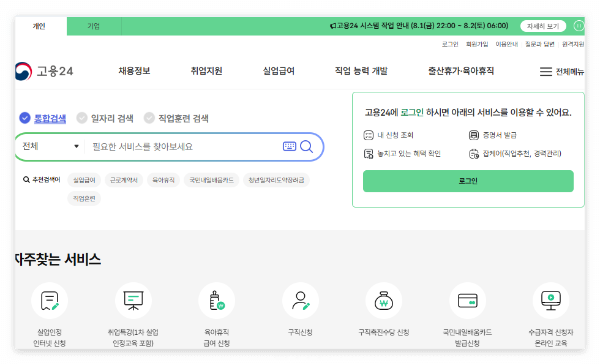Switch to the 기업 tab
600x364 pixels.
(93, 26)
